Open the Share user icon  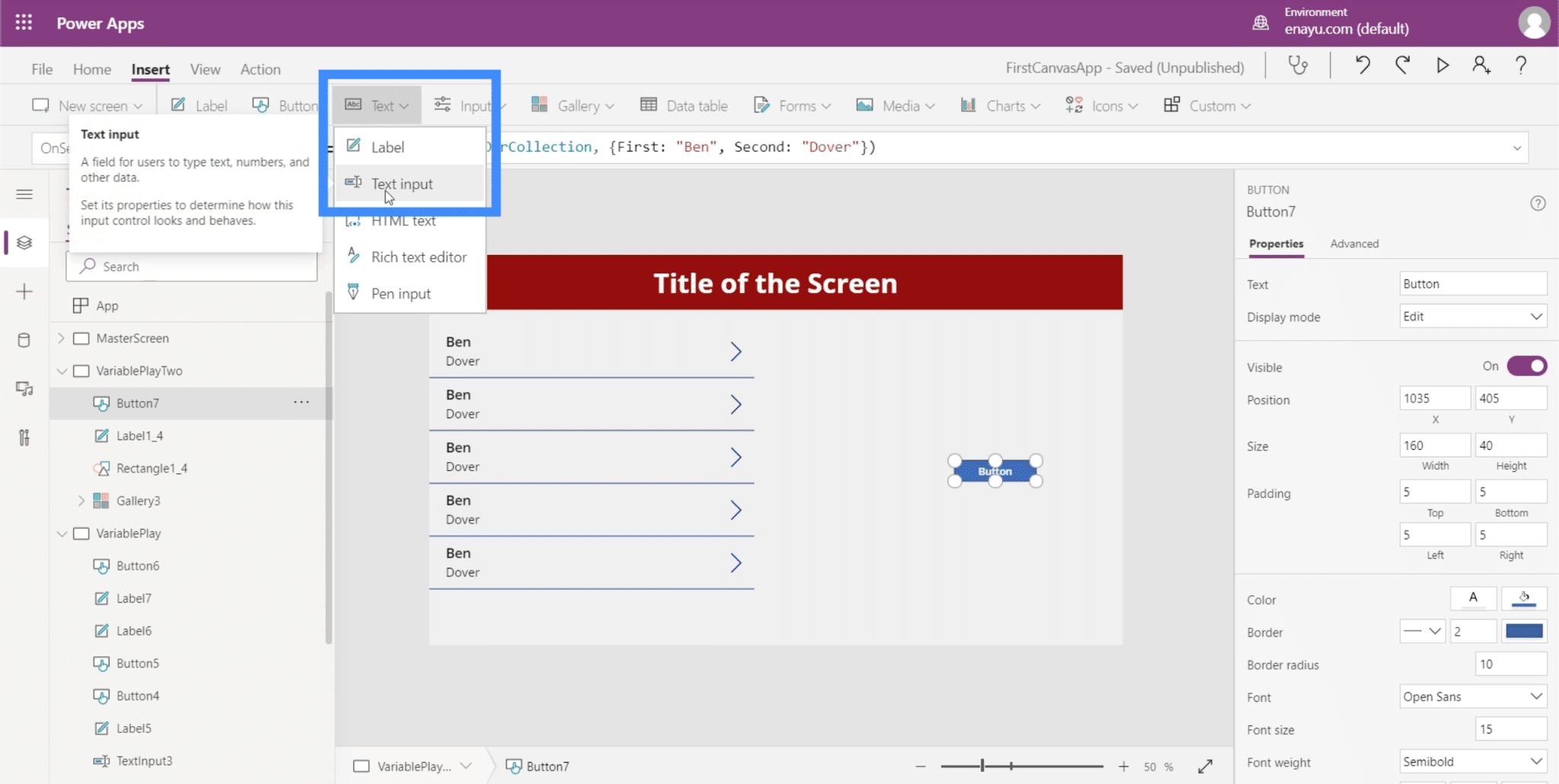[1481, 65]
